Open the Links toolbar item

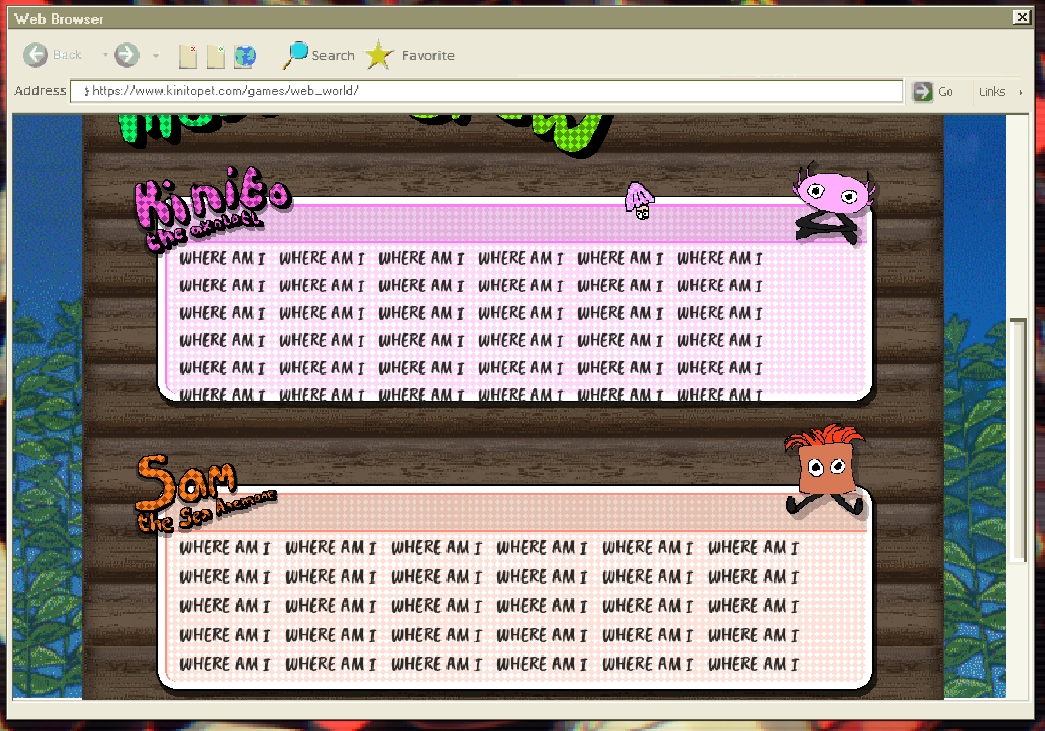click(992, 91)
